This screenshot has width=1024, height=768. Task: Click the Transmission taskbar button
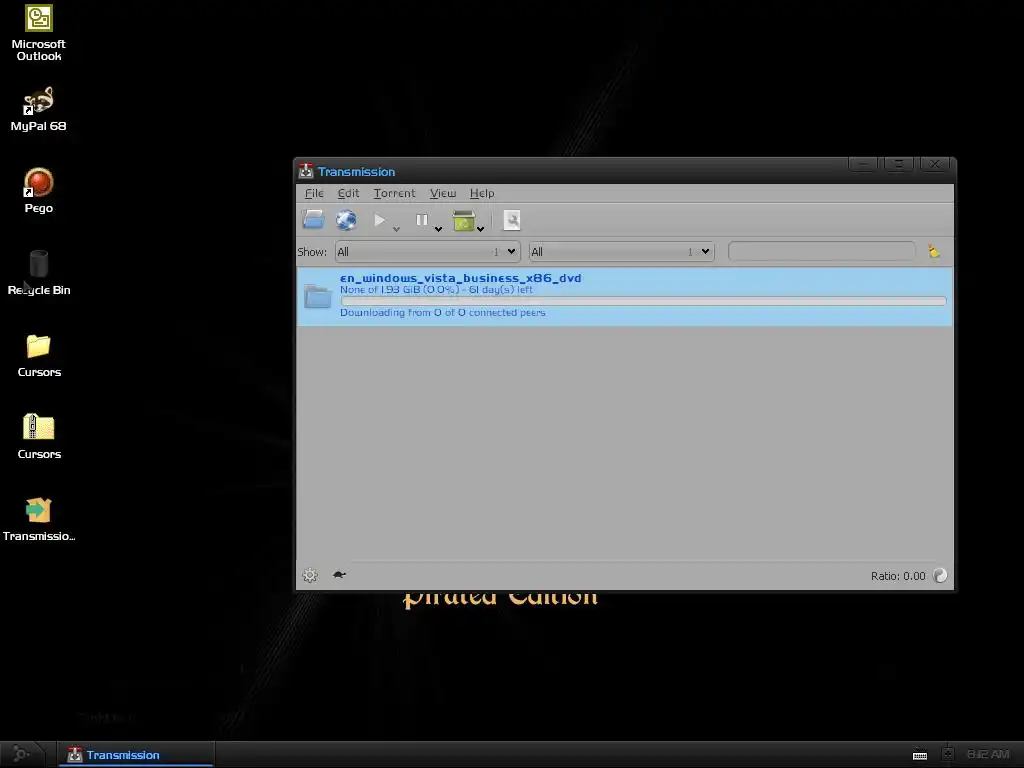(x=136, y=754)
